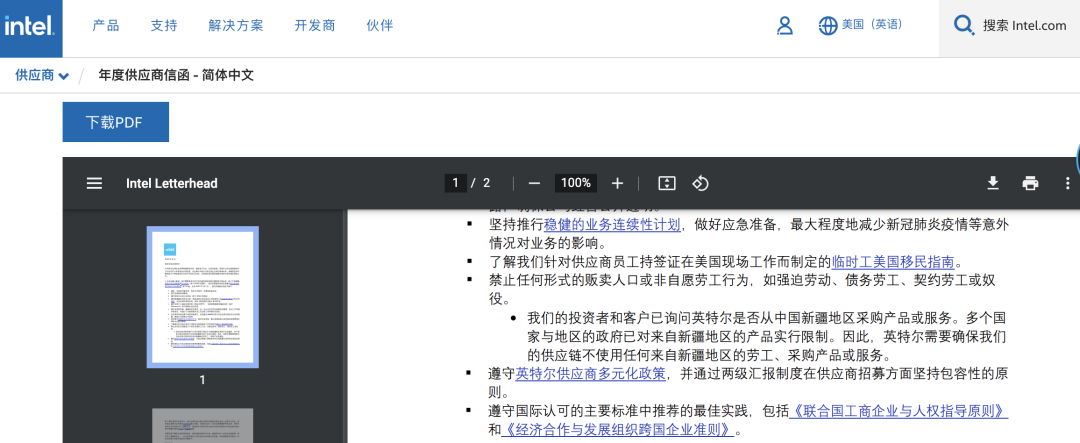Screen dimensions: 1080x443
Task: Click the Intel Letterhead document title
Action: pyautogui.click(x=172, y=183)
